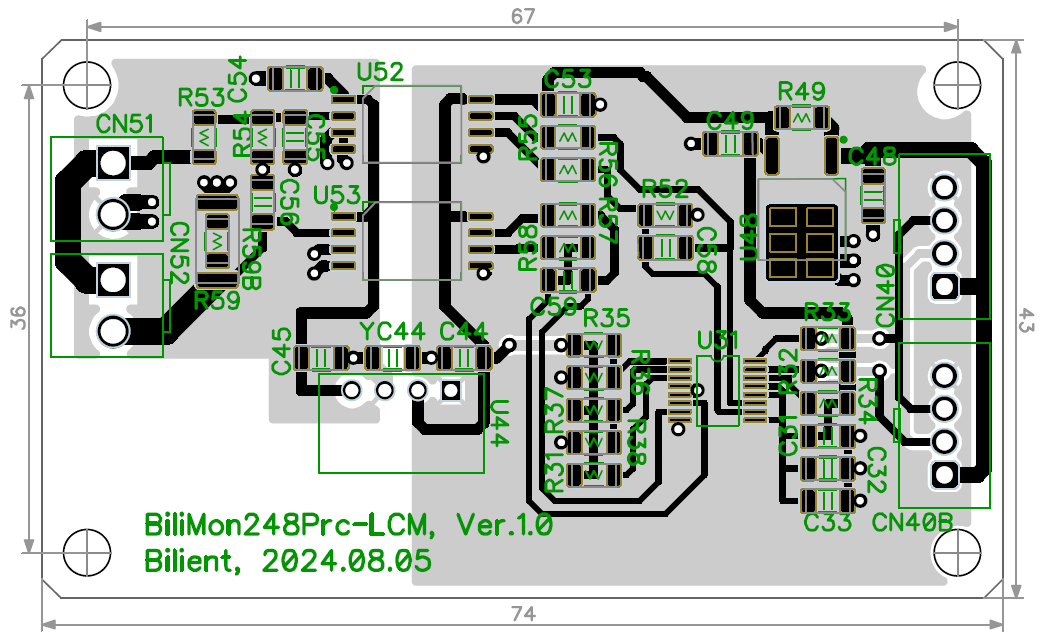Click the U31 chip label
This screenshot has width=1044, height=633.
click(718, 341)
